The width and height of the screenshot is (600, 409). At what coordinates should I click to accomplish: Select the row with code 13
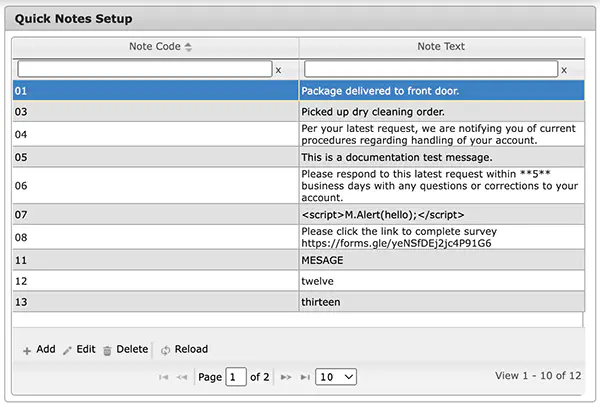[x=298, y=302]
